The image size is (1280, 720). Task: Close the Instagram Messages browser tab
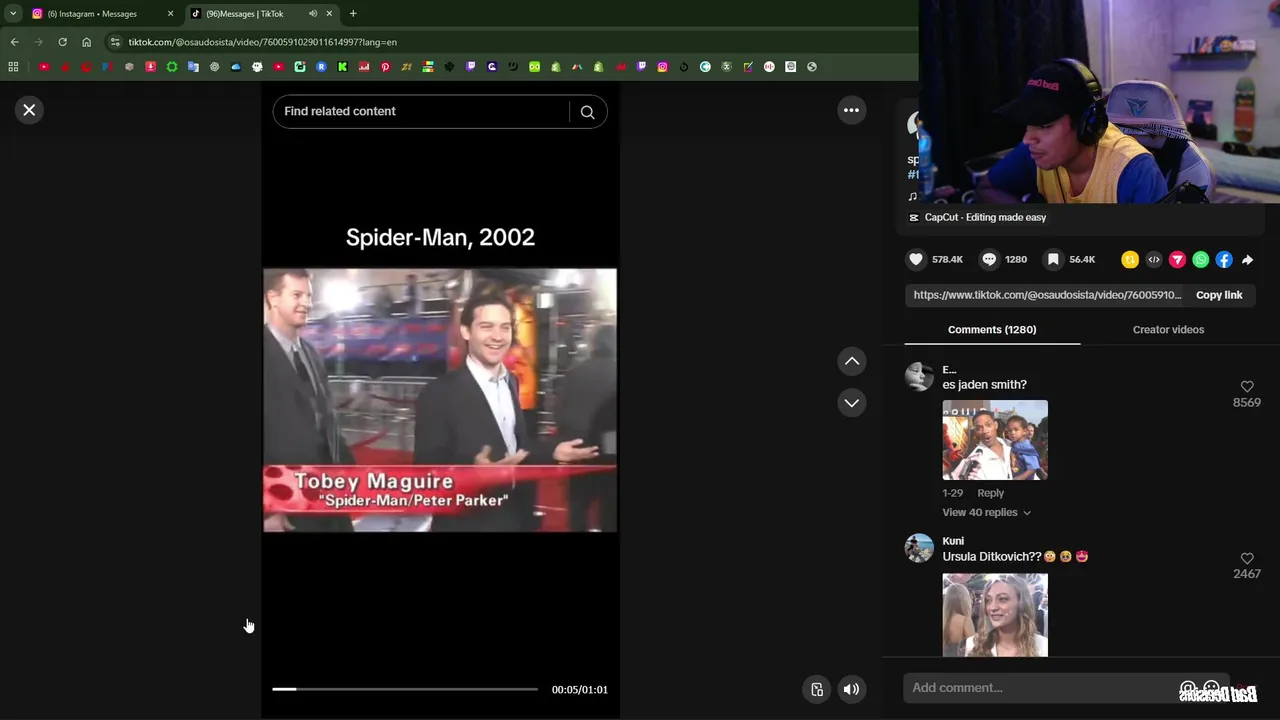coord(170,14)
